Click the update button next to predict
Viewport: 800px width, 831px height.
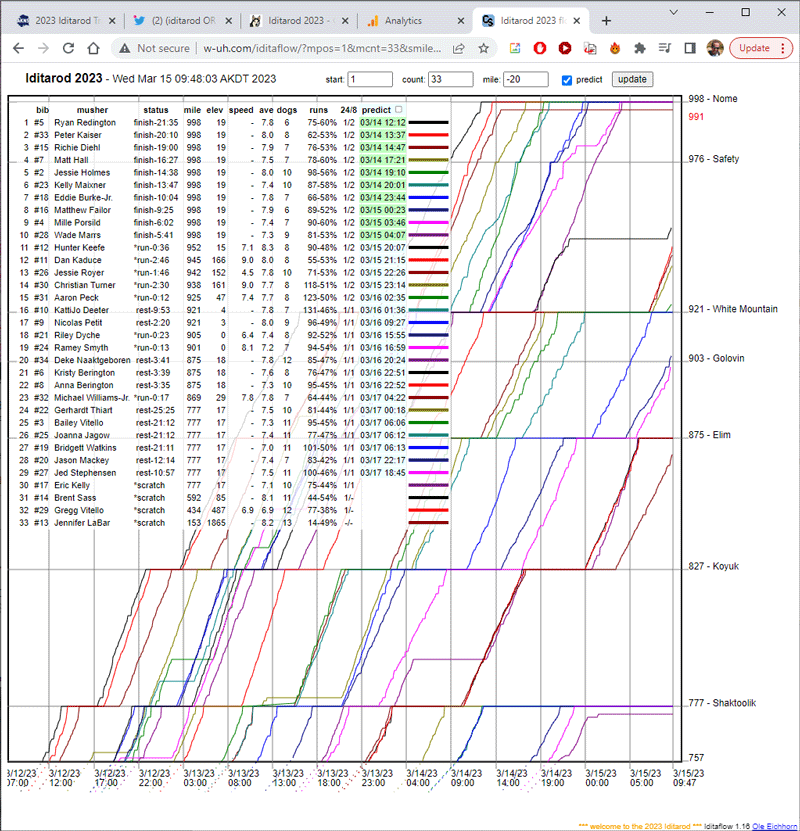(632, 79)
